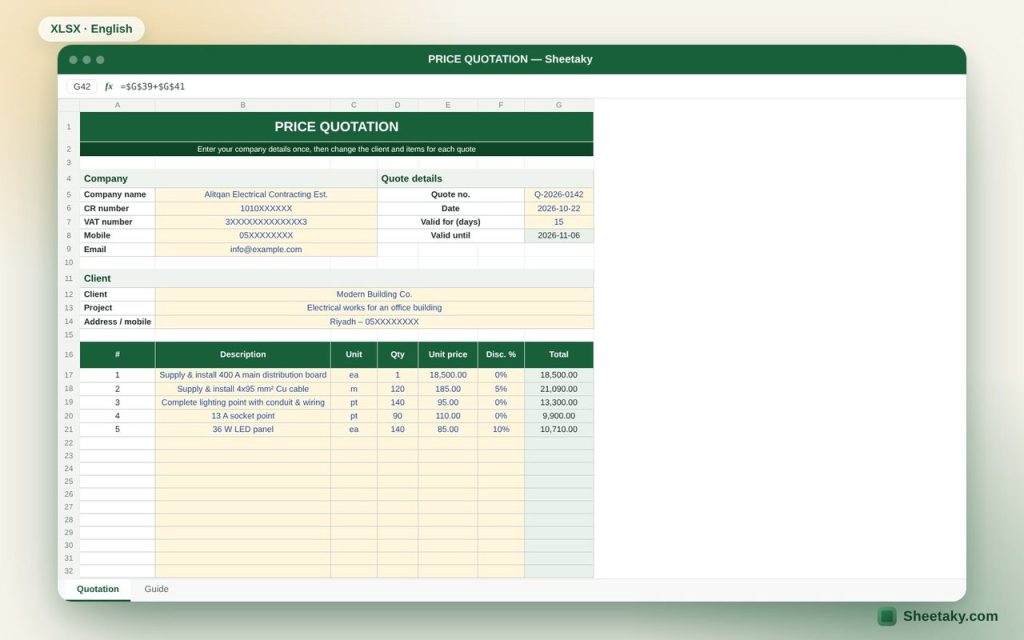This screenshot has width=1024, height=640.
Task: Select the 4x95 mm² Cu cable description
Action: click(243, 389)
